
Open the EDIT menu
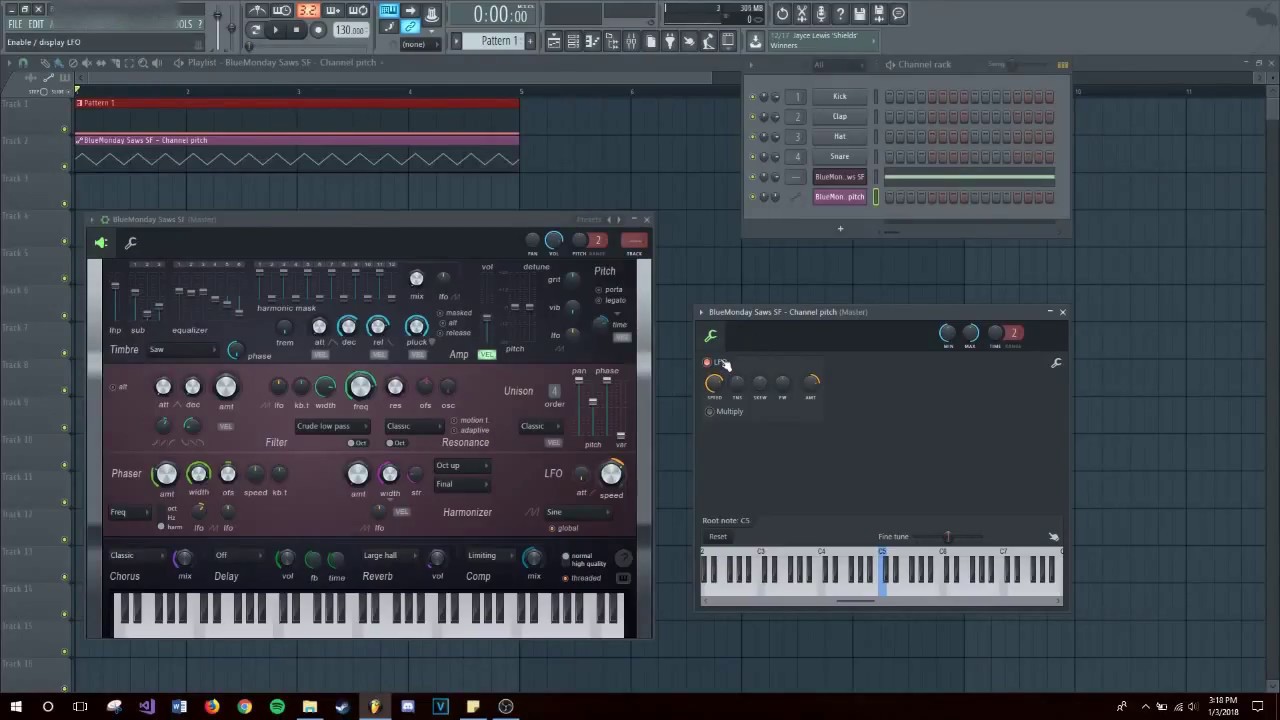pyautogui.click(x=36, y=24)
